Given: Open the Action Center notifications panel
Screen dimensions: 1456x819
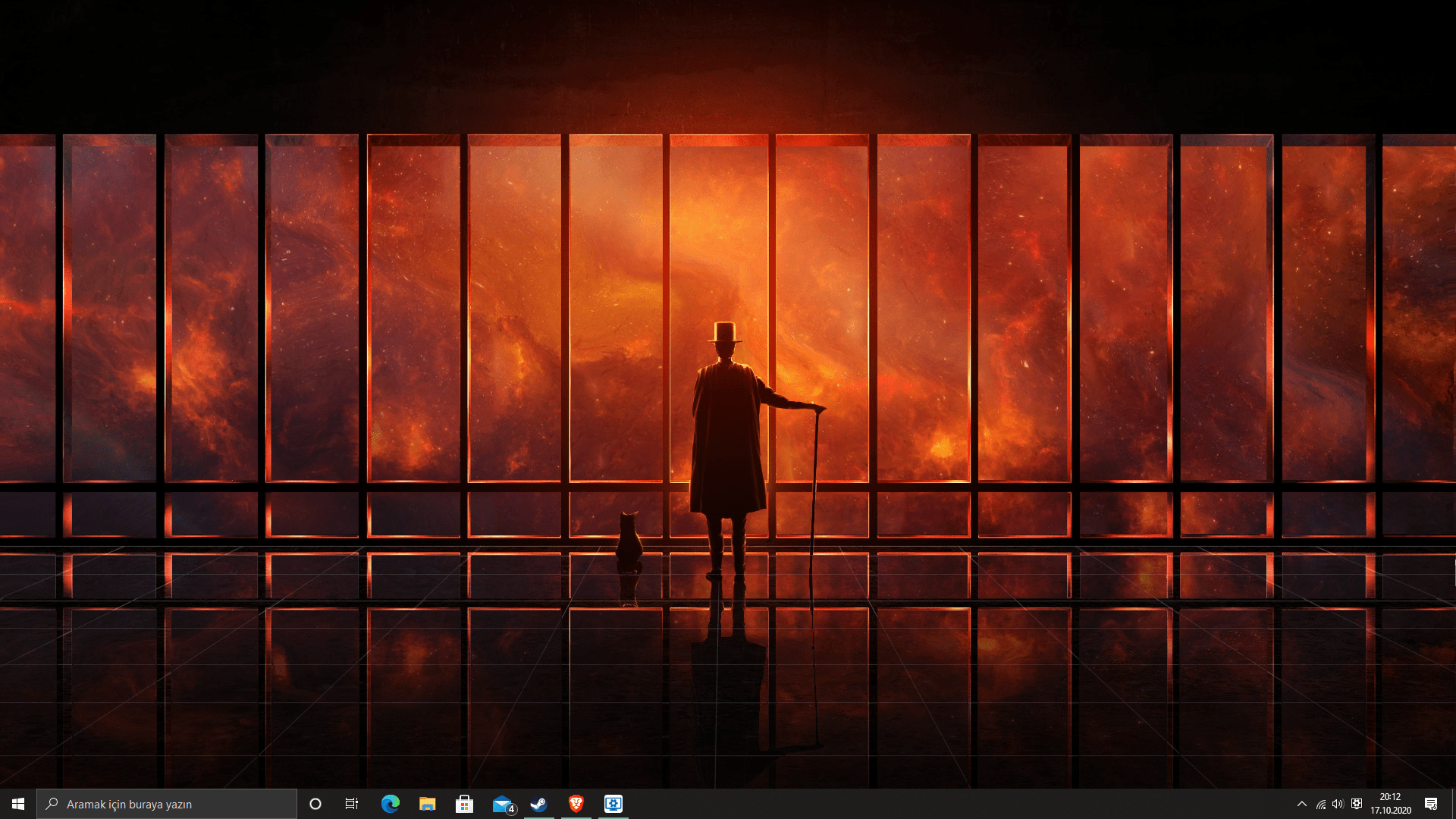Looking at the screenshot, I should [x=1431, y=804].
